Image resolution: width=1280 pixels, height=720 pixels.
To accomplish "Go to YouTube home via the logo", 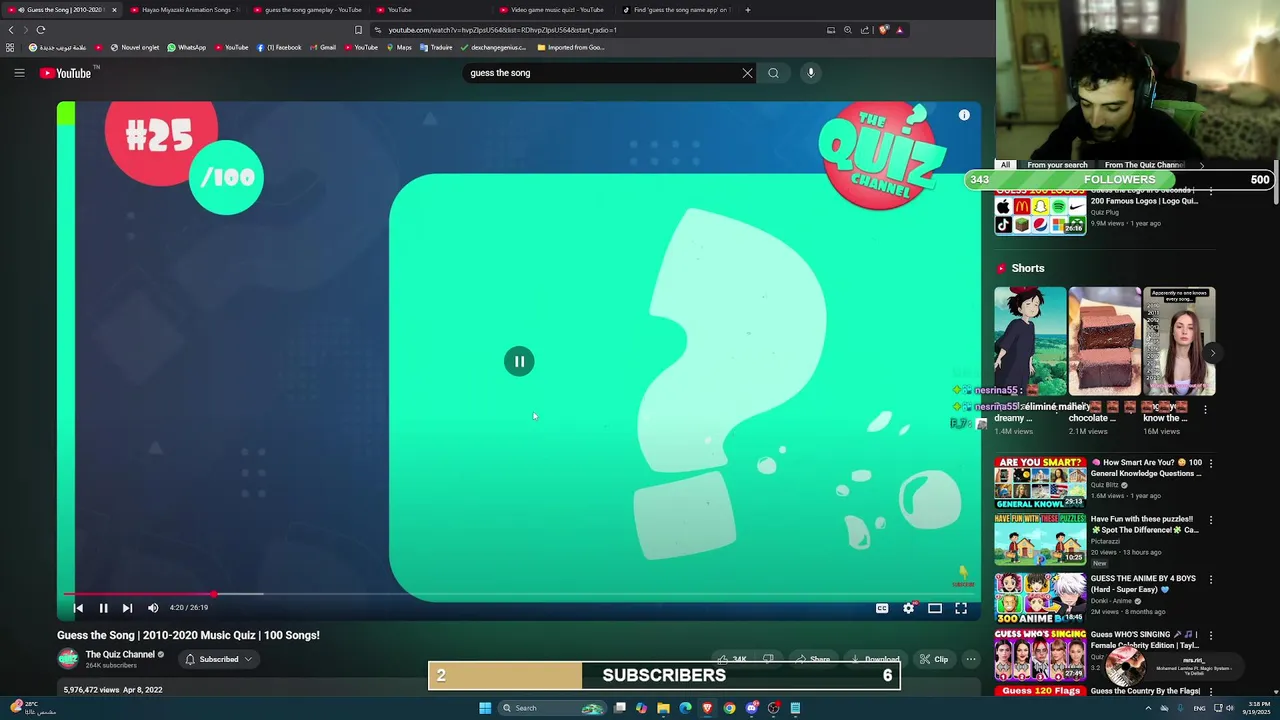I will 66,73.
